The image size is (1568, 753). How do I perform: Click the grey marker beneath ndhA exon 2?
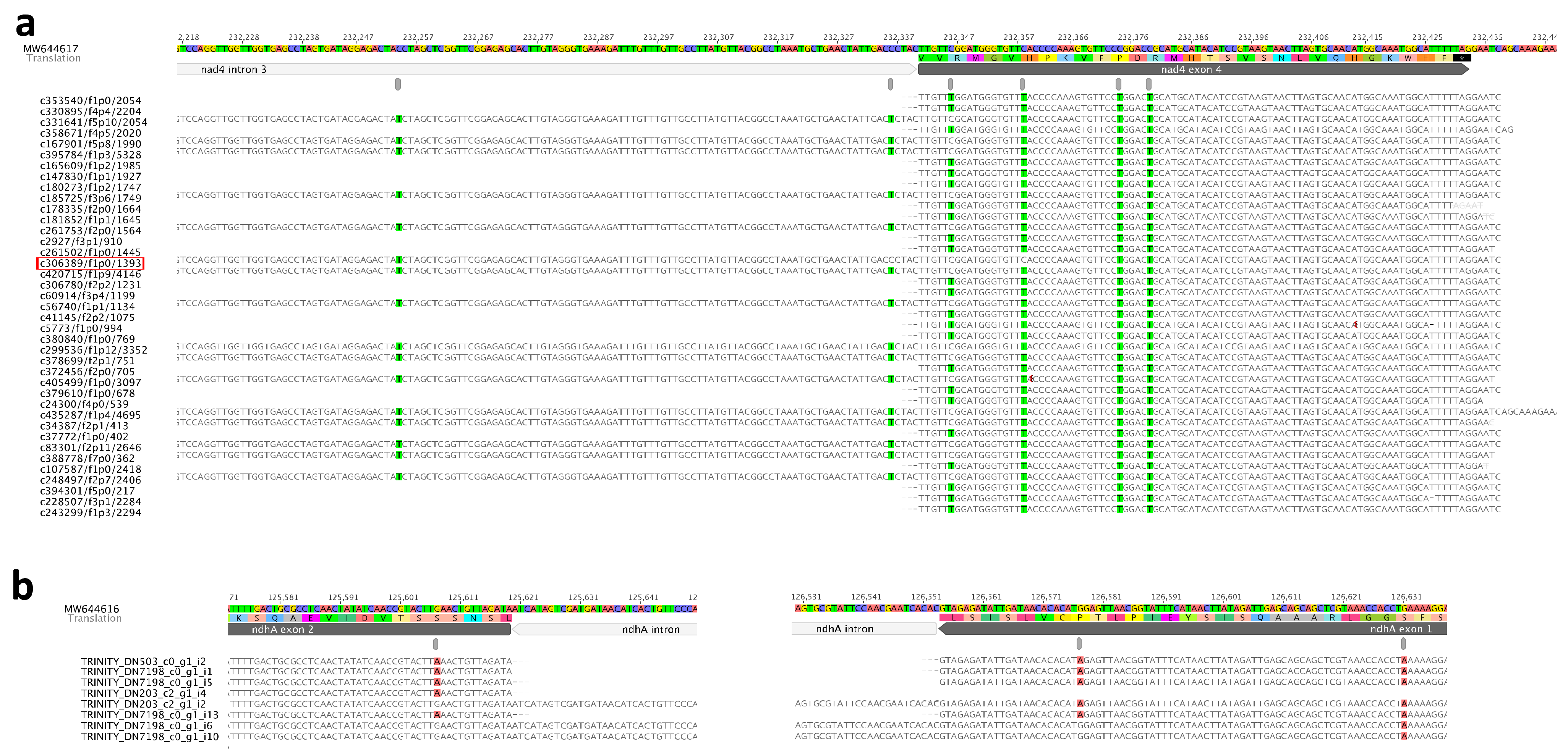(436, 644)
